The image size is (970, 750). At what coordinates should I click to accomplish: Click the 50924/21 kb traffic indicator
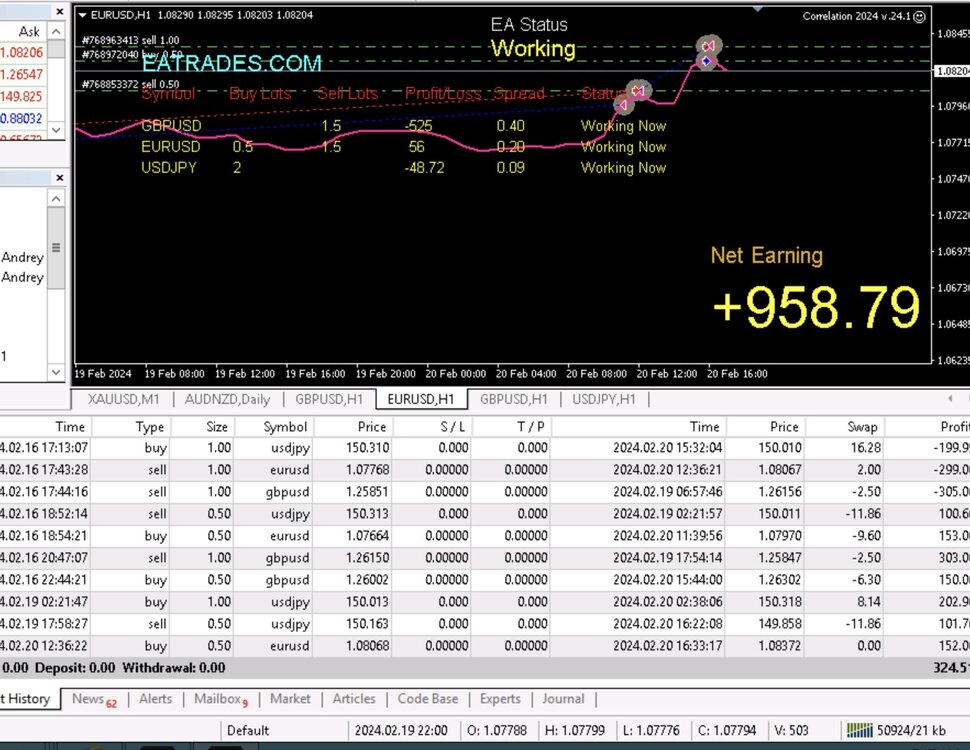[x=911, y=731]
